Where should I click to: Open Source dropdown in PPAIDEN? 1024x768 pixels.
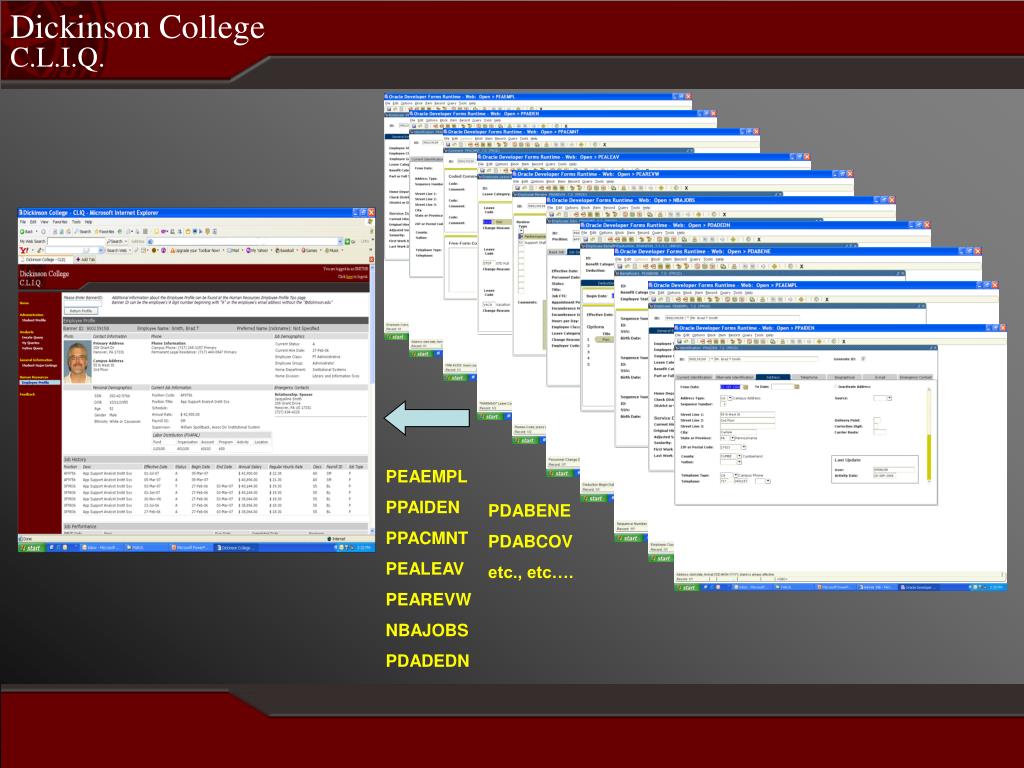click(889, 398)
